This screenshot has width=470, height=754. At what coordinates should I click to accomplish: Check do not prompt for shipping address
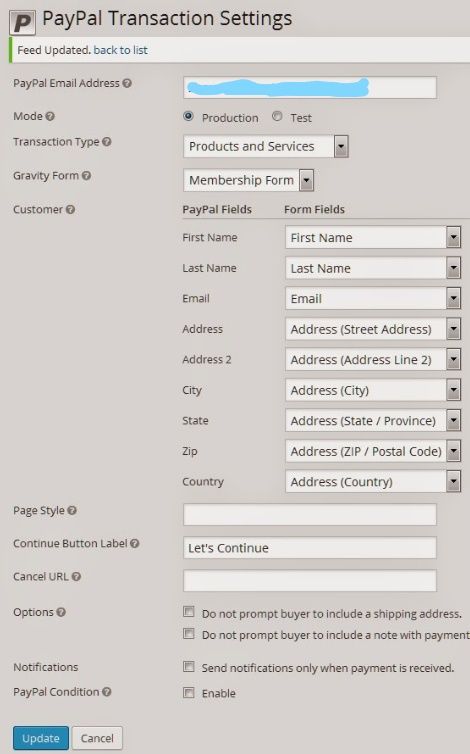click(189, 612)
